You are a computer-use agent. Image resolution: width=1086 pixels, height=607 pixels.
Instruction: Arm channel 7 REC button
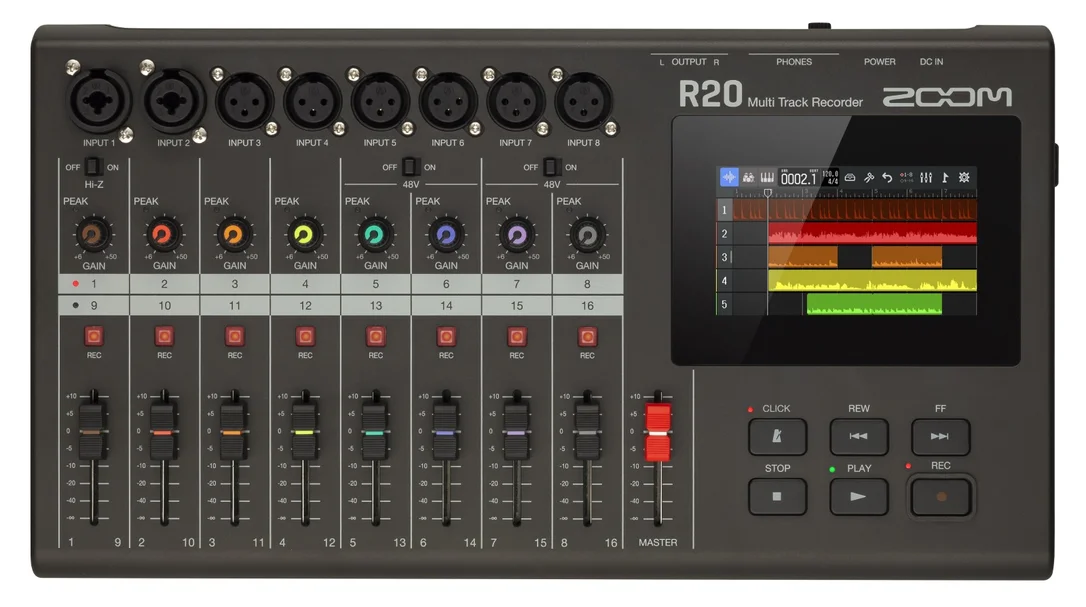click(x=517, y=336)
